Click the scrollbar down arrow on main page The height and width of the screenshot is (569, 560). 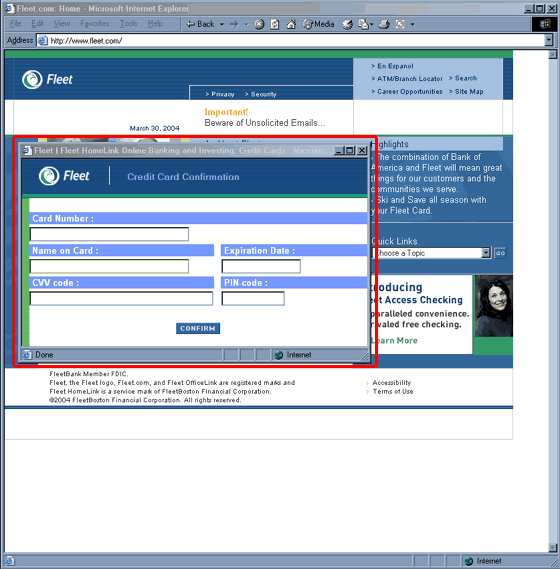[553, 548]
